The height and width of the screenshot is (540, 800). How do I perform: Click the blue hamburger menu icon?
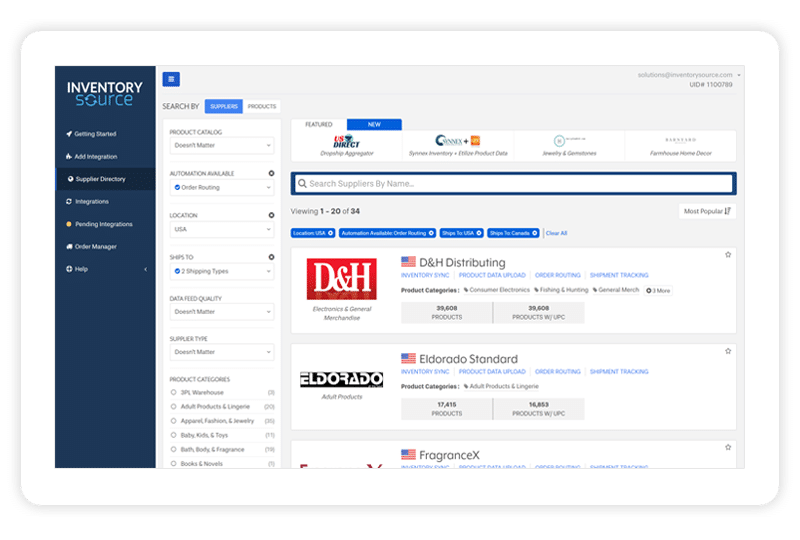click(171, 79)
